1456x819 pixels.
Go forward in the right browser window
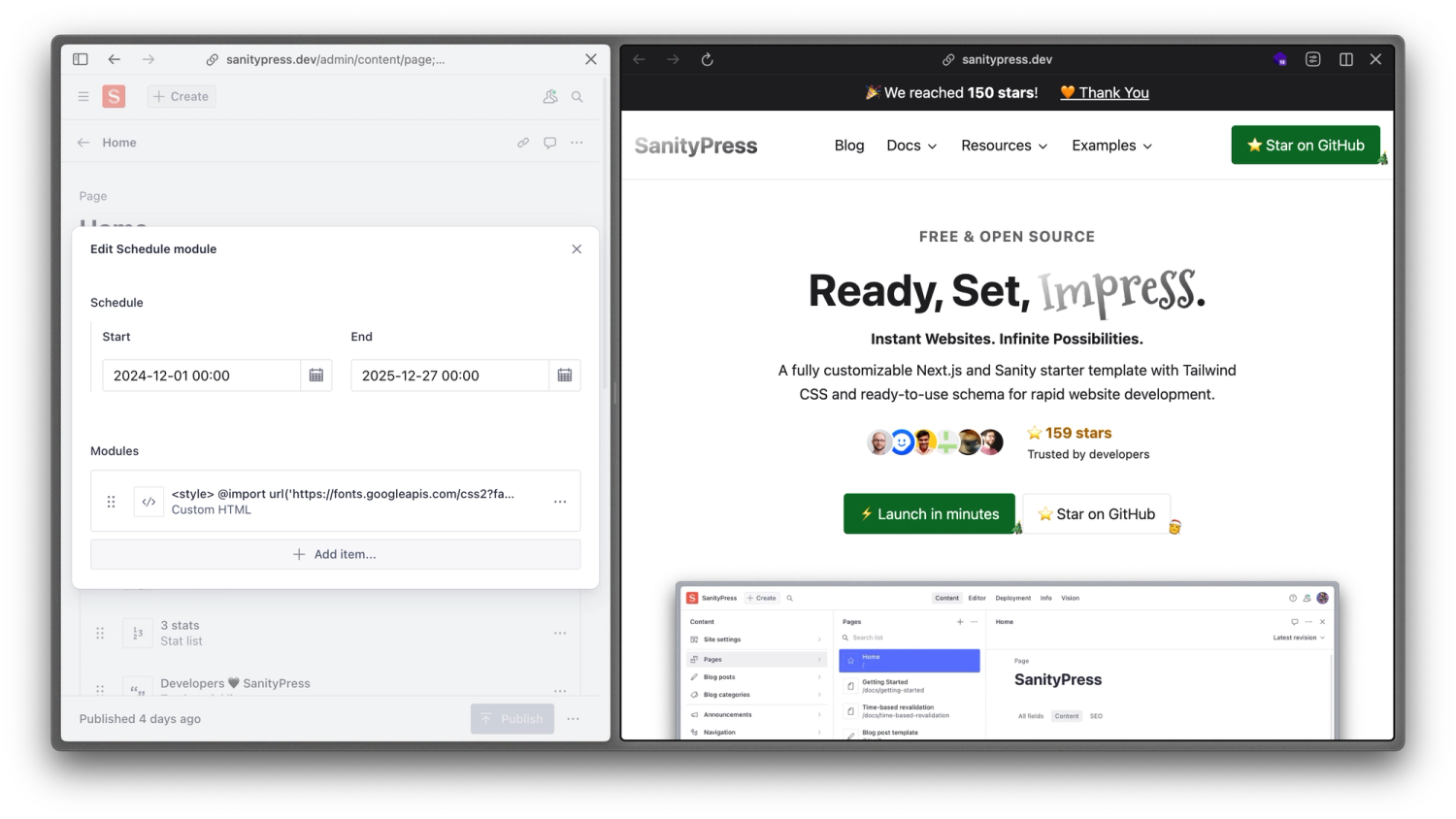673,59
